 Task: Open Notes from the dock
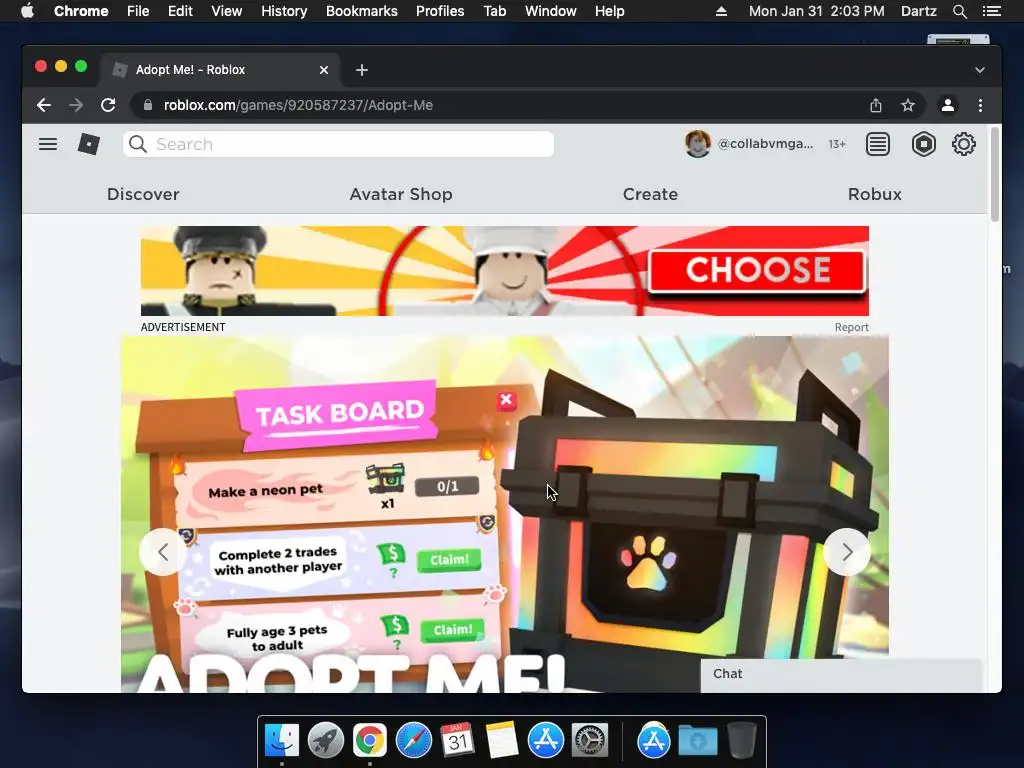(x=502, y=741)
